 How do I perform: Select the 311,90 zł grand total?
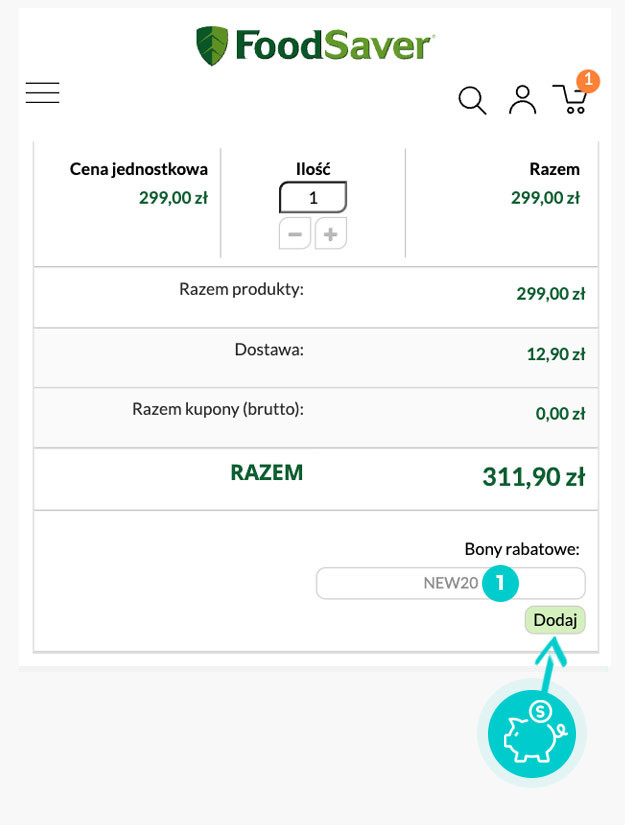click(531, 478)
